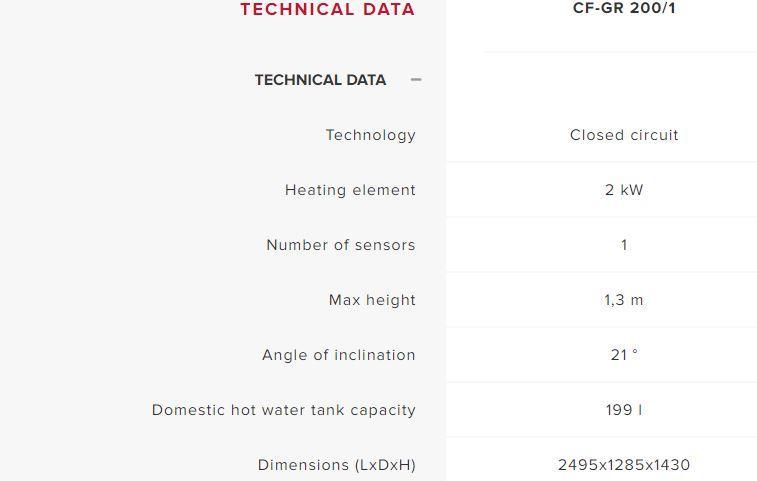Select the 2495x1285x1430 dimensions value
The height and width of the screenshot is (481, 757).
624,465
